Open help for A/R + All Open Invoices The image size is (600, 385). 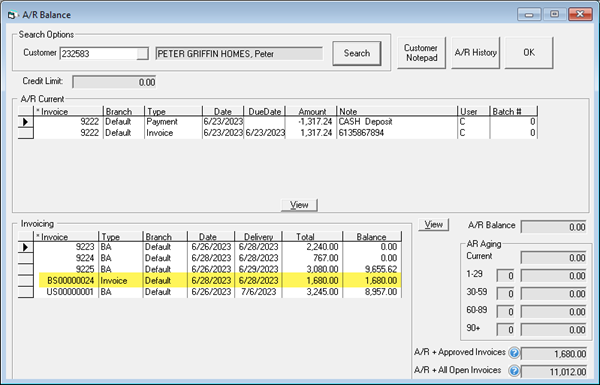click(x=514, y=370)
